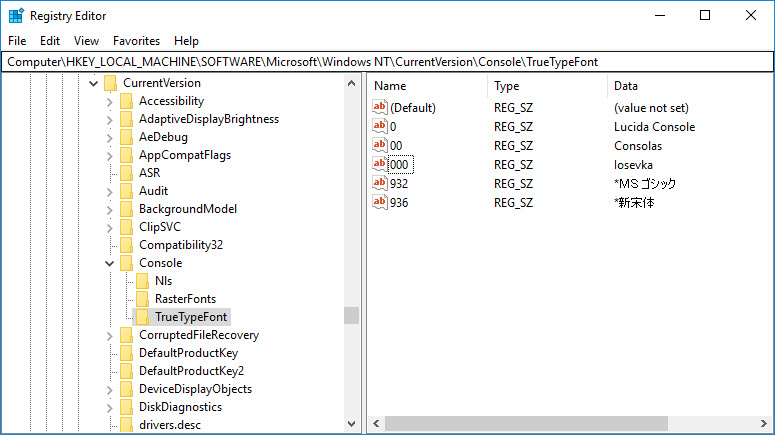Click the Consolas data cell

(638, 146)
